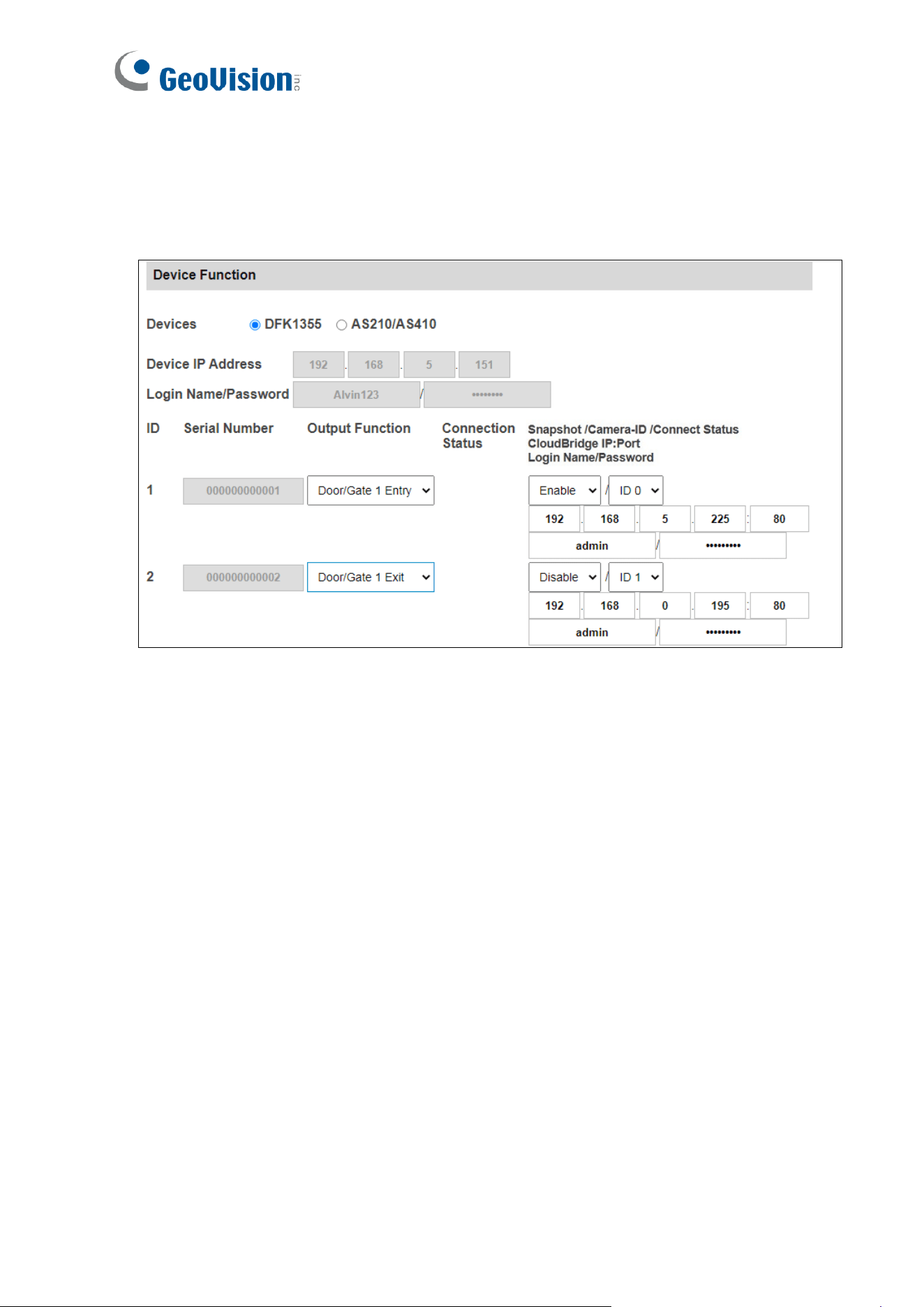Click the Login Name/Password label beside Alvin123

218,394
